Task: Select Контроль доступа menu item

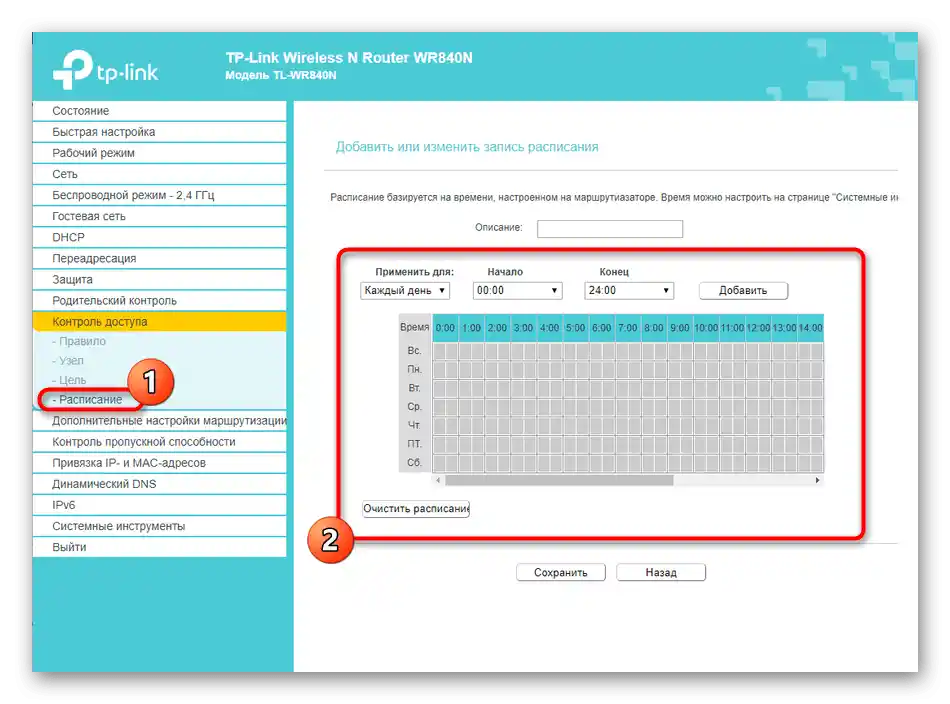Action: coord(159,322)
